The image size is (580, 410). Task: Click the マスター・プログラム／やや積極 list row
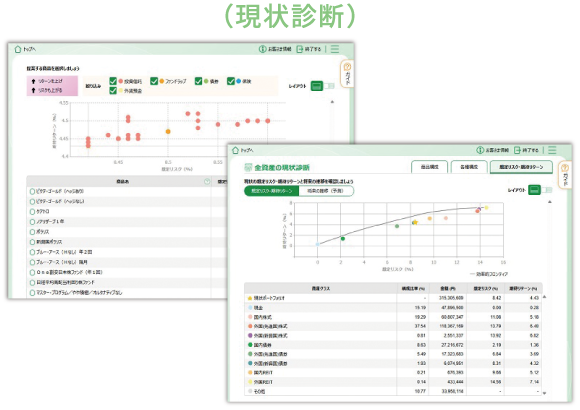[x=128, y=293]
